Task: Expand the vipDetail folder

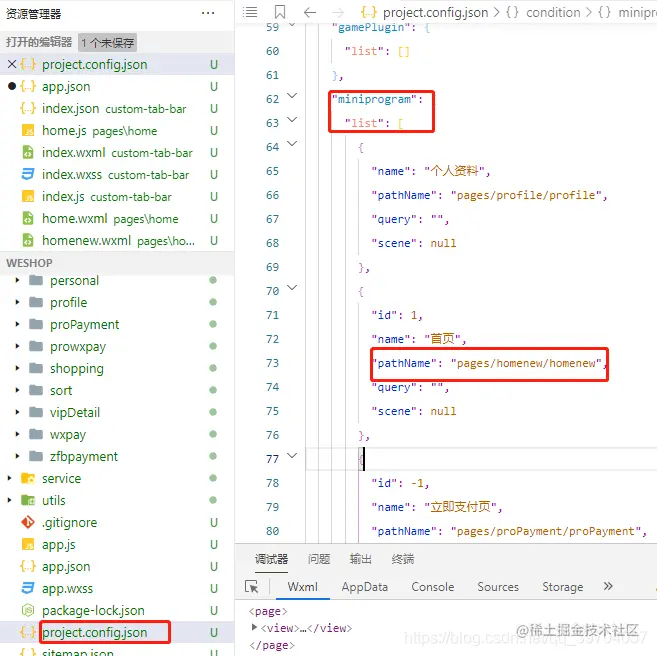Action: pyautogui.click(x=17, y=412)
